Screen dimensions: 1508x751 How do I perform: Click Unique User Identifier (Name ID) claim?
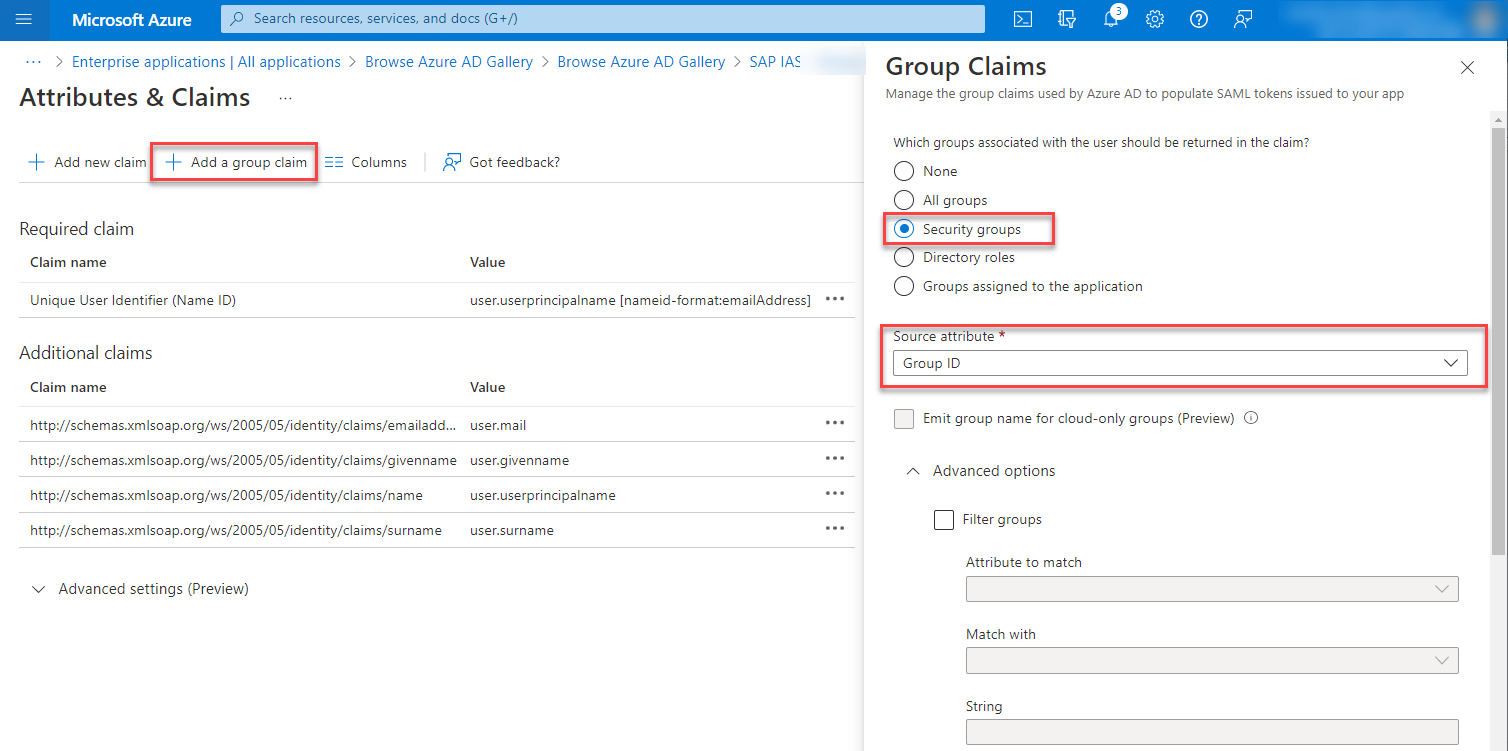click(133, 300)
